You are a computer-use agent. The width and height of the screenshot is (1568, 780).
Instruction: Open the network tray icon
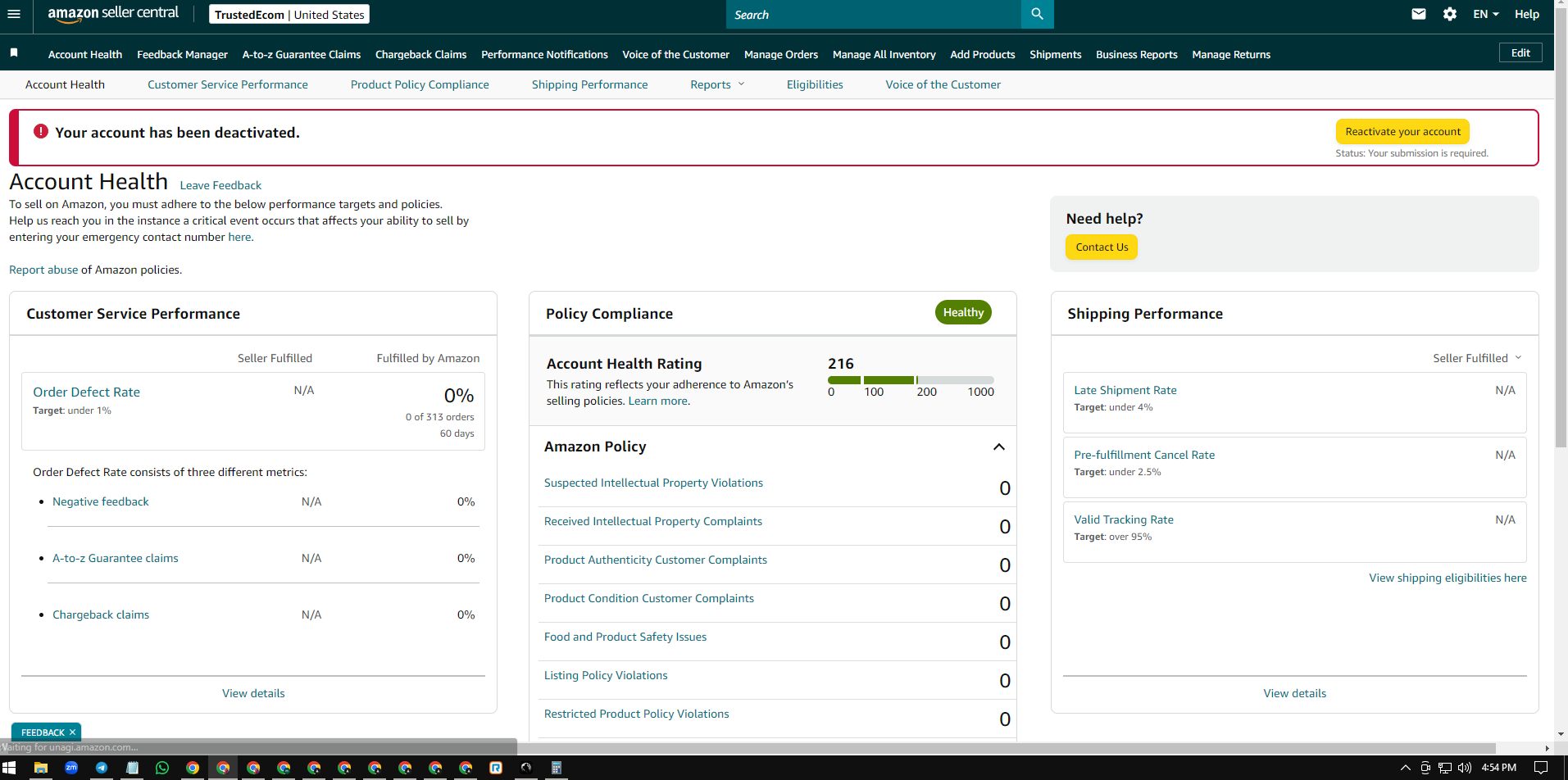1445,768
